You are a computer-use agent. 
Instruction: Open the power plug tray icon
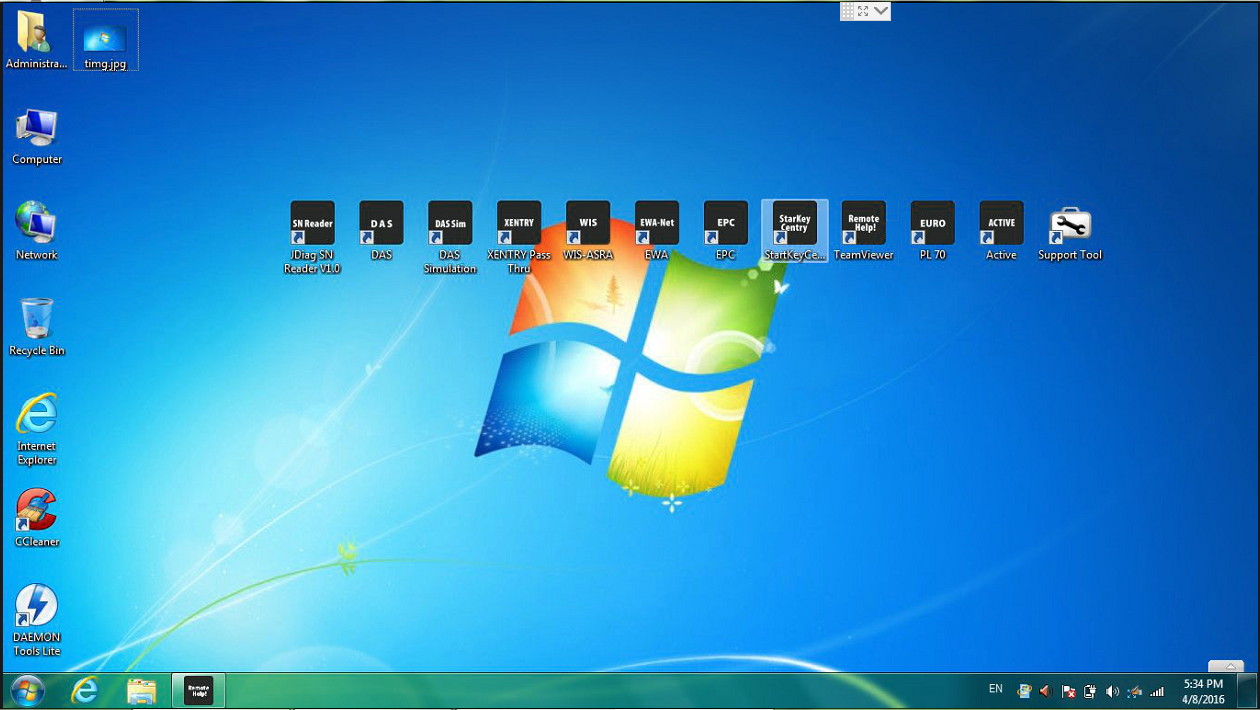coord(1090,691)
